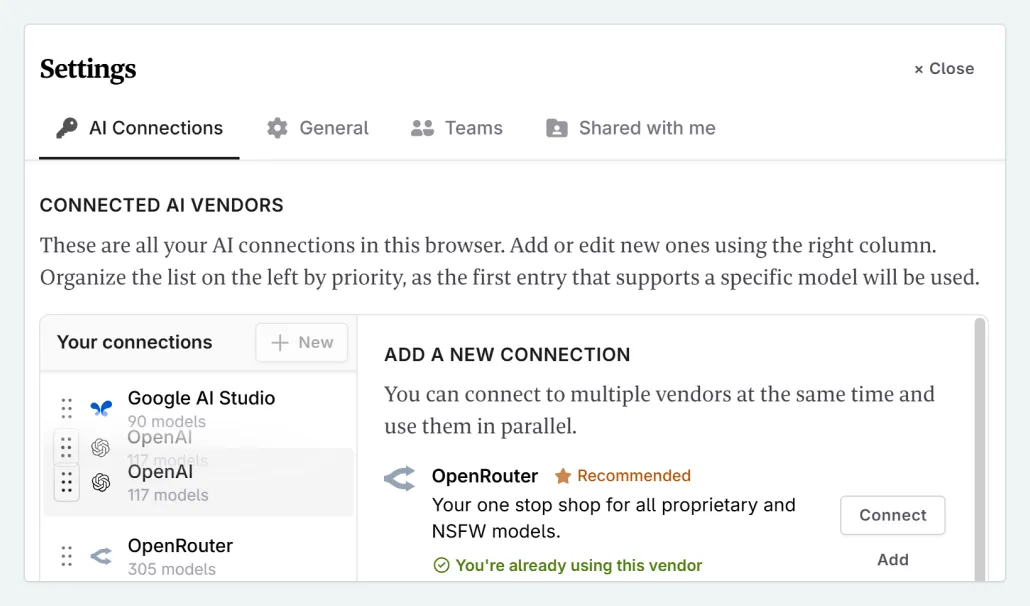This screenshot has width=1030, height=606.
Task: Click the Add link below Connect
Action: point(892,560)
